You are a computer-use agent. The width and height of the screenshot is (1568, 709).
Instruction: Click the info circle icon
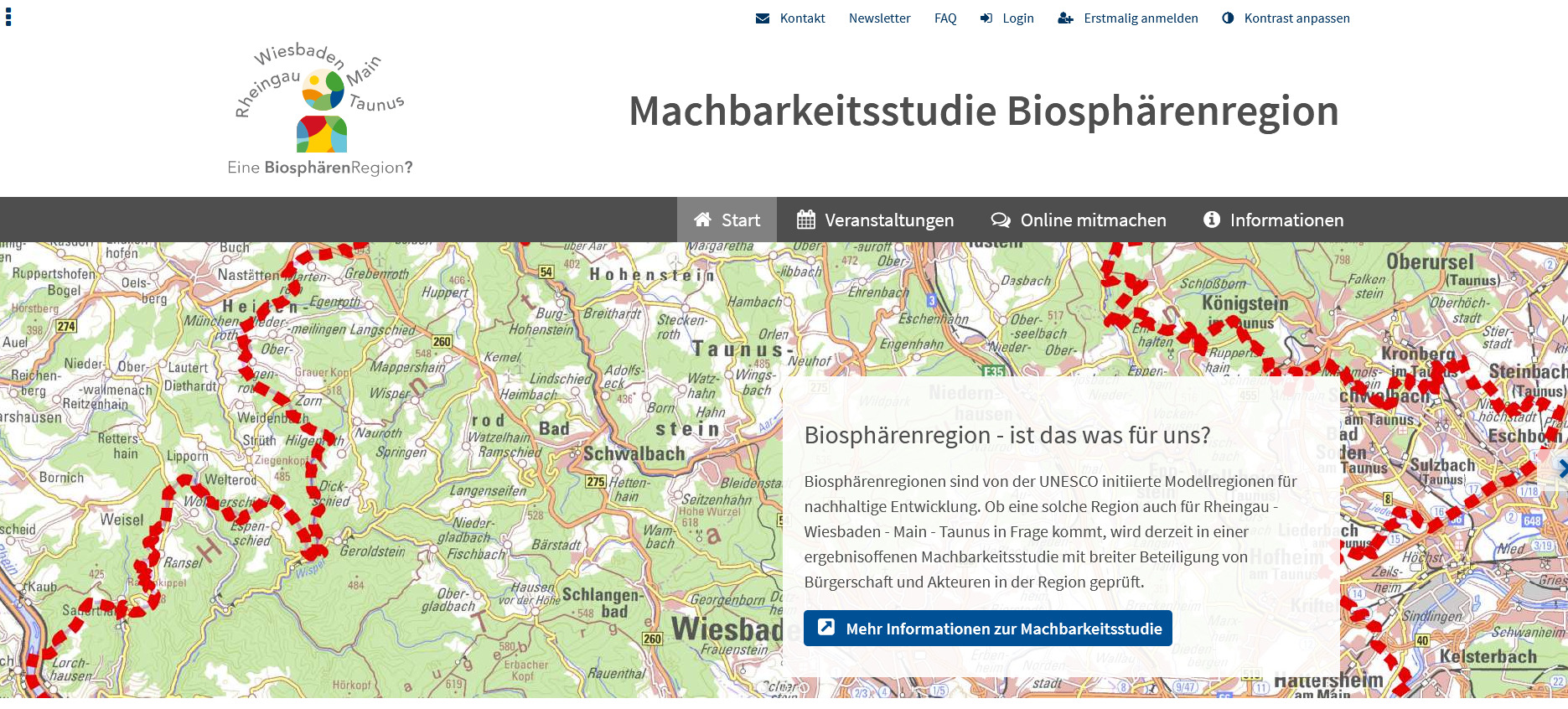coord(1211,220)
